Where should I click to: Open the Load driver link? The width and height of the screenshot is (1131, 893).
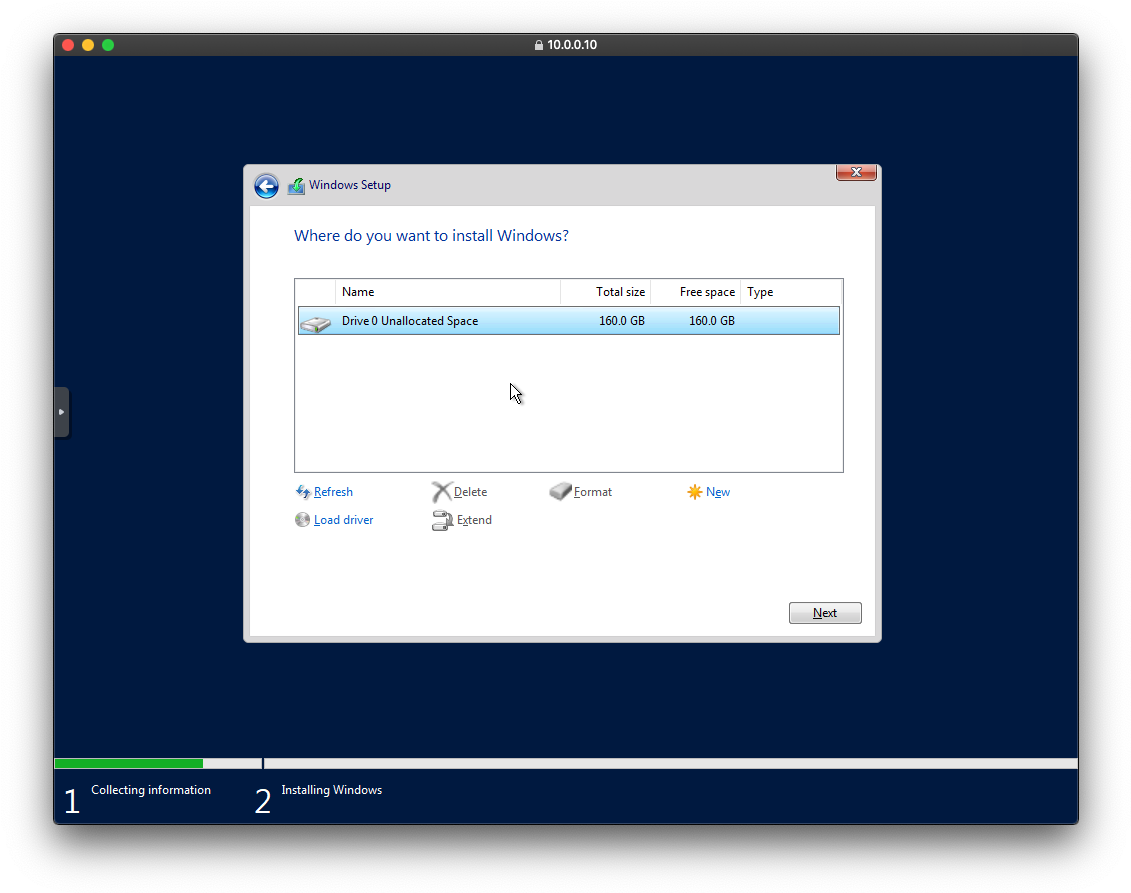[343, 520]
